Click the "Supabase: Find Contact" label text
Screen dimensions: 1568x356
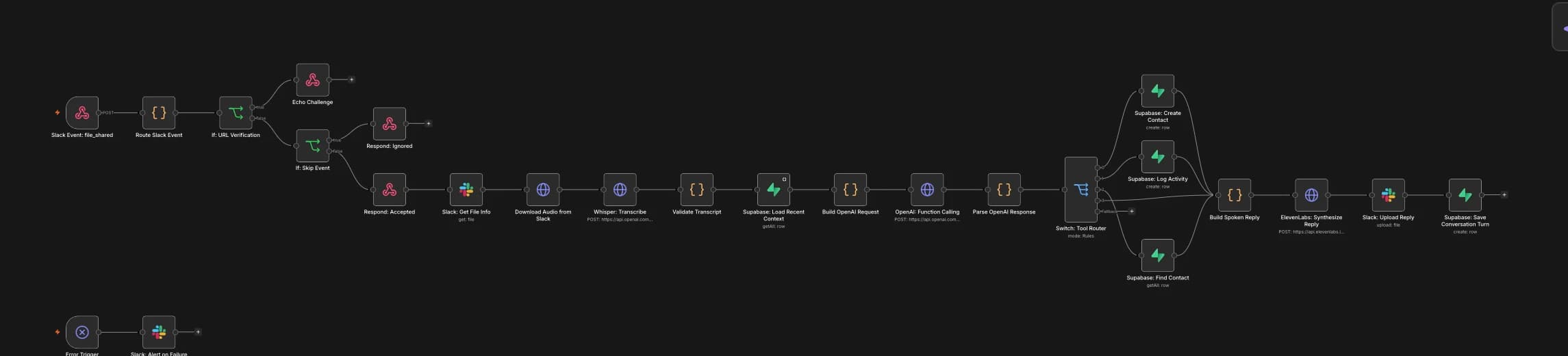pos(1158,278)
